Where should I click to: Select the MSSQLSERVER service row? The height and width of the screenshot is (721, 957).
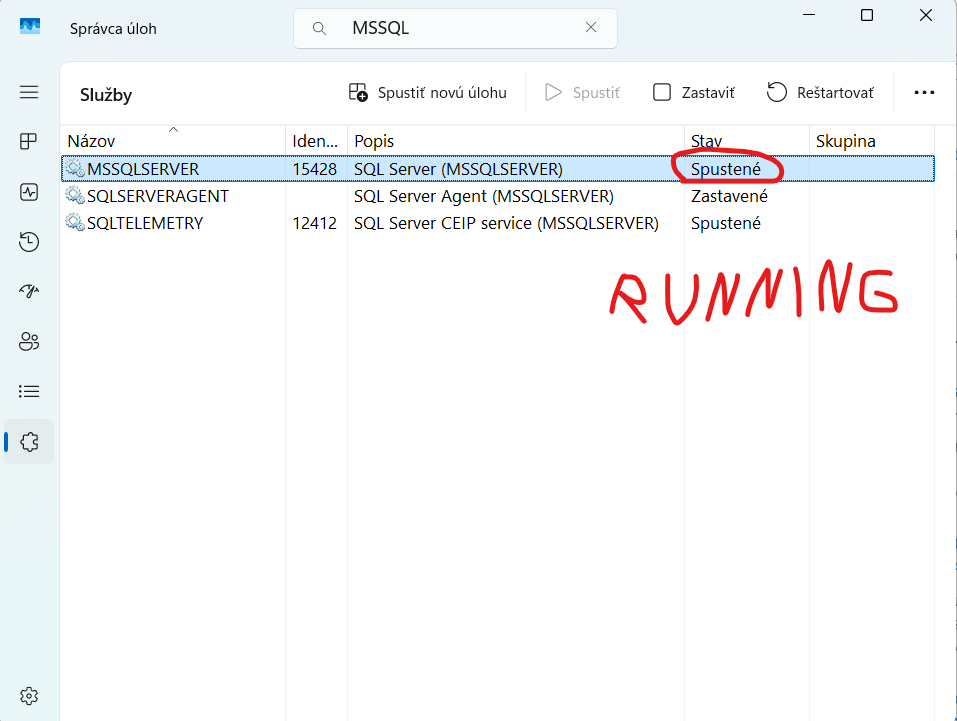pyautogui.click(x=497, y=169)
